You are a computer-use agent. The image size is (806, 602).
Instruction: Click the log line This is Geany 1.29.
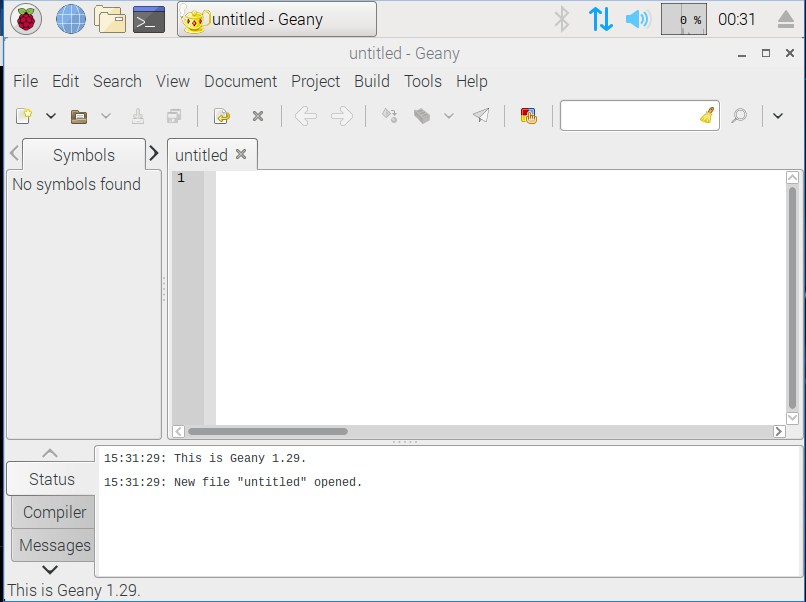point(205,458)
